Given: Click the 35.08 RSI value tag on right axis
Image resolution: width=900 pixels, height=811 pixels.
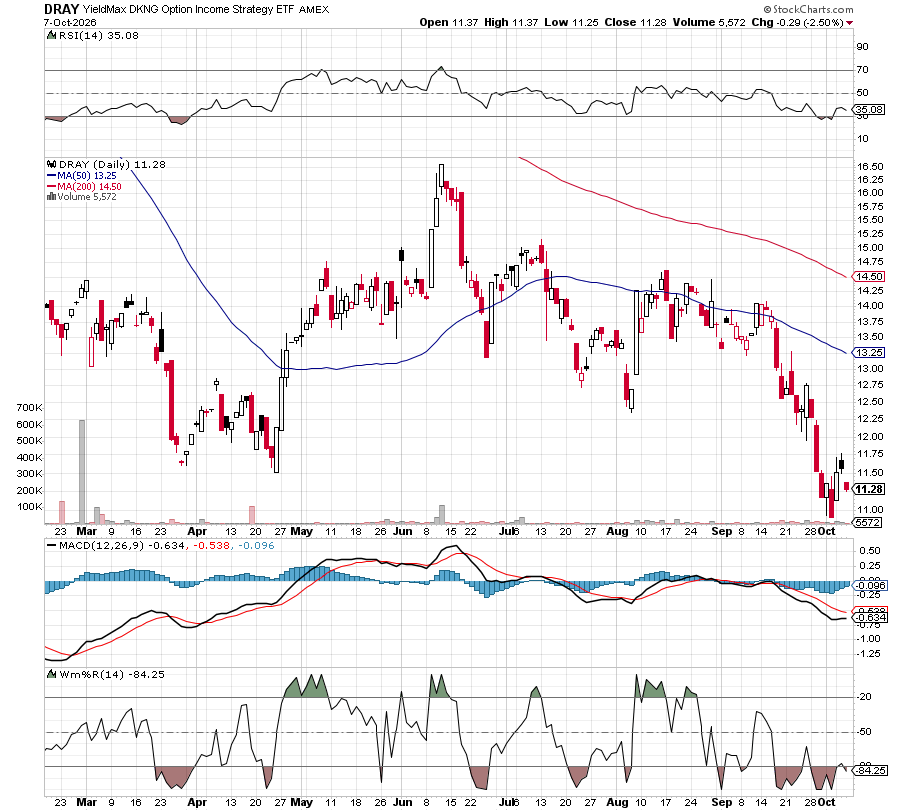Looking at the screenshot, I should coord(870,110).
